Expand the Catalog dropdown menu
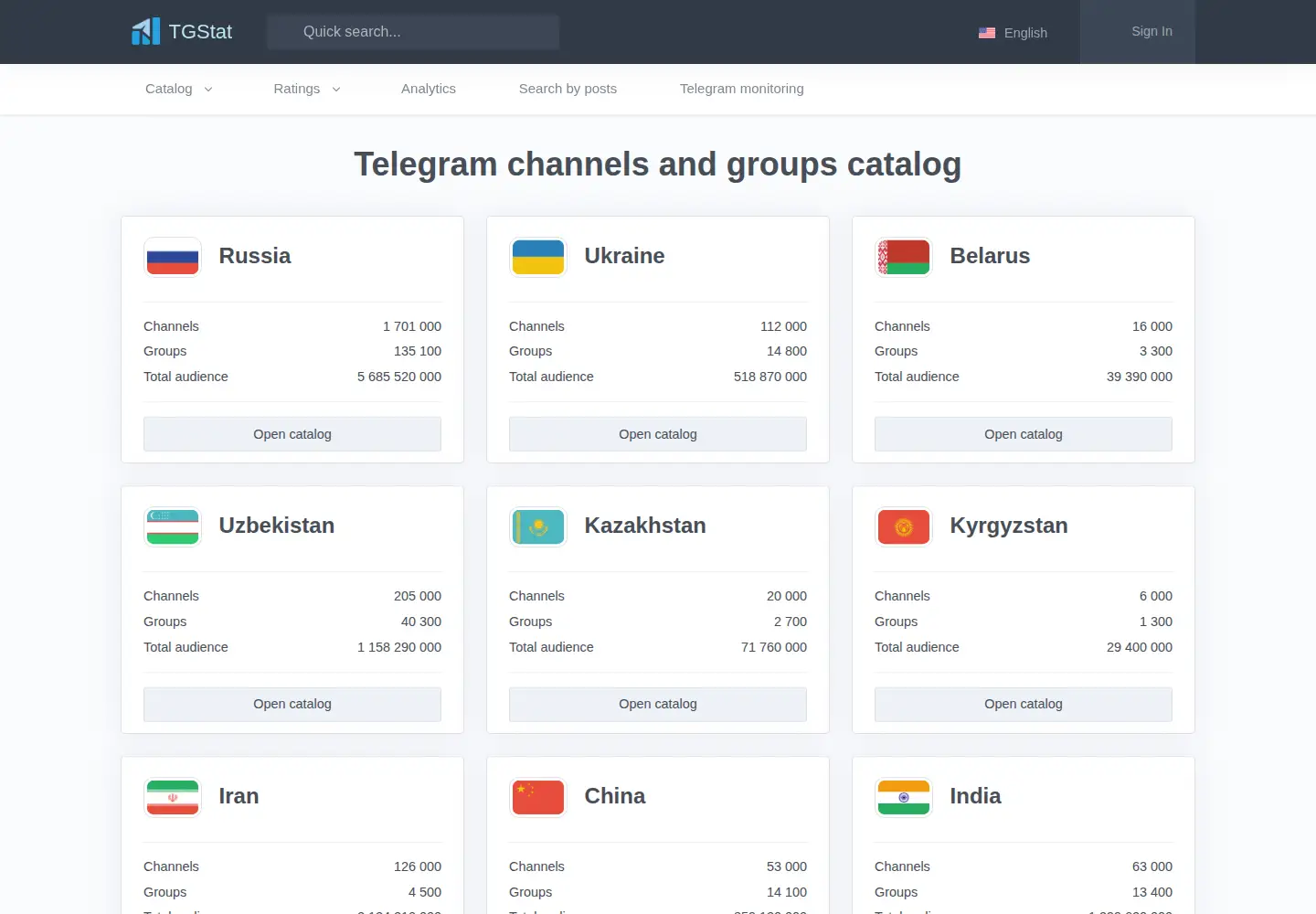 click(x=179, y=89)
